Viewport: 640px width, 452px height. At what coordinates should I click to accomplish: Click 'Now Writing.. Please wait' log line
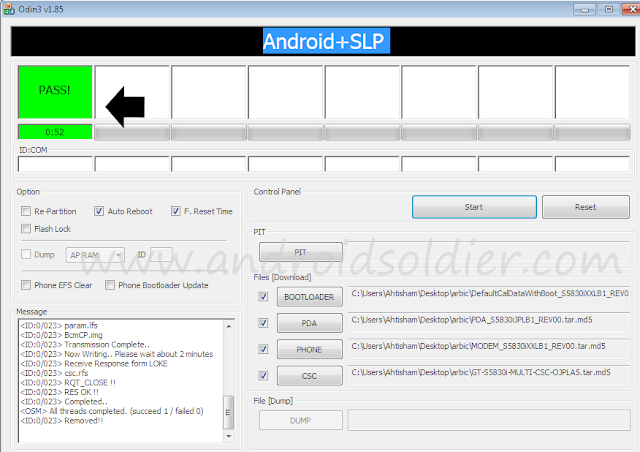pos(117,354)
